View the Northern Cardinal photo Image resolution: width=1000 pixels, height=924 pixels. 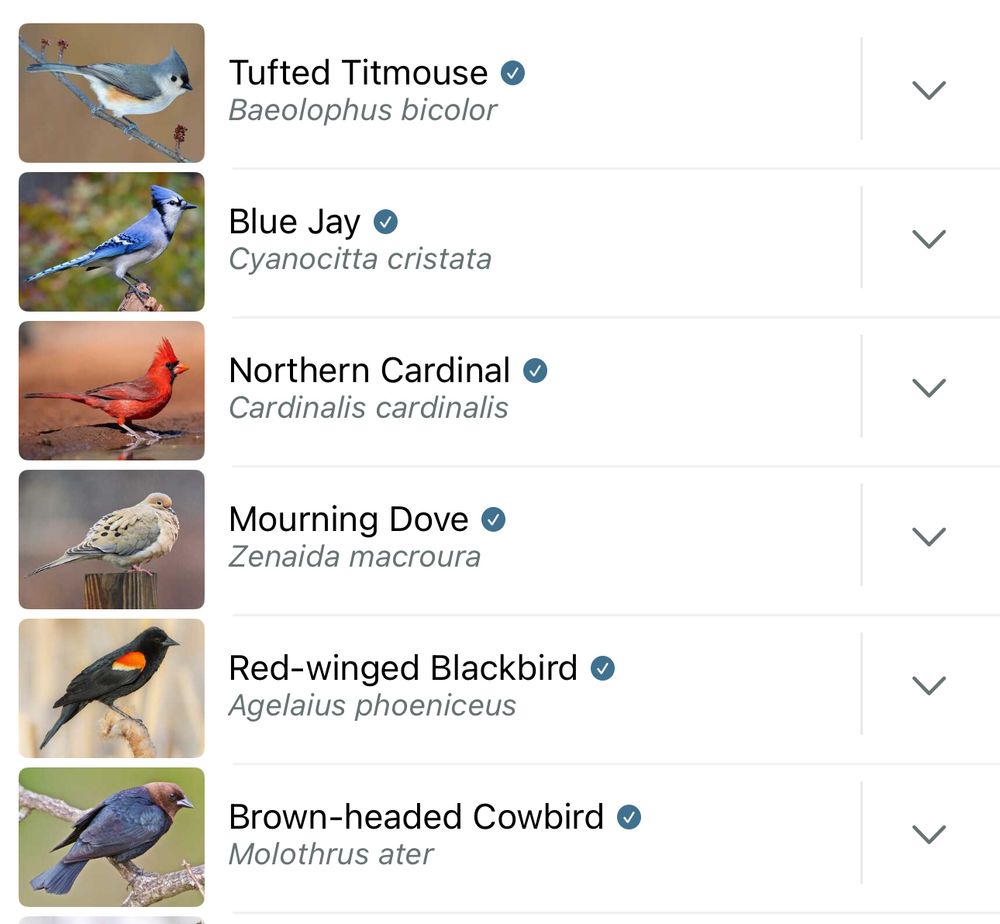[x=112, y=390]
